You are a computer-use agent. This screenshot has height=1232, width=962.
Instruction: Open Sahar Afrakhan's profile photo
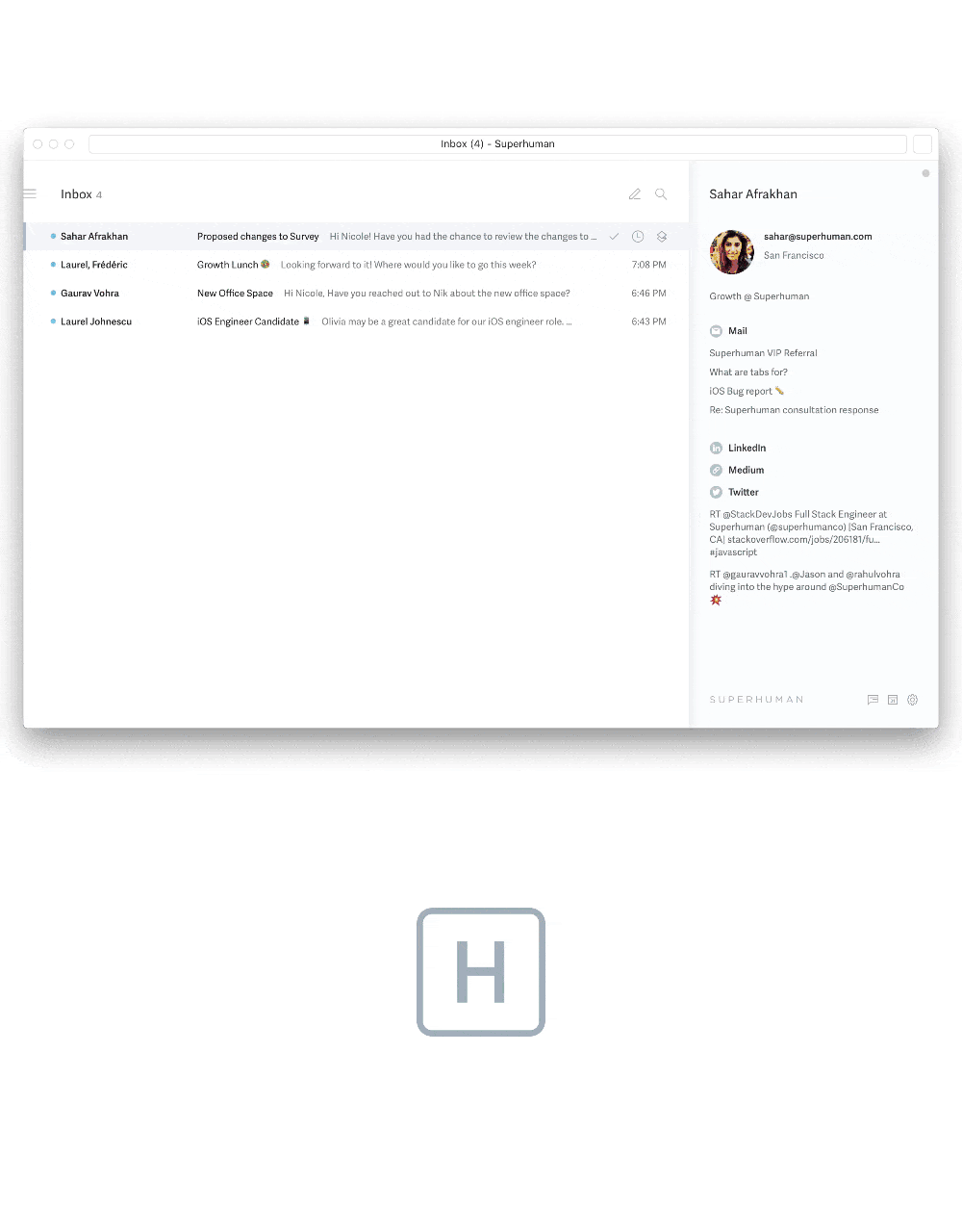732,252
